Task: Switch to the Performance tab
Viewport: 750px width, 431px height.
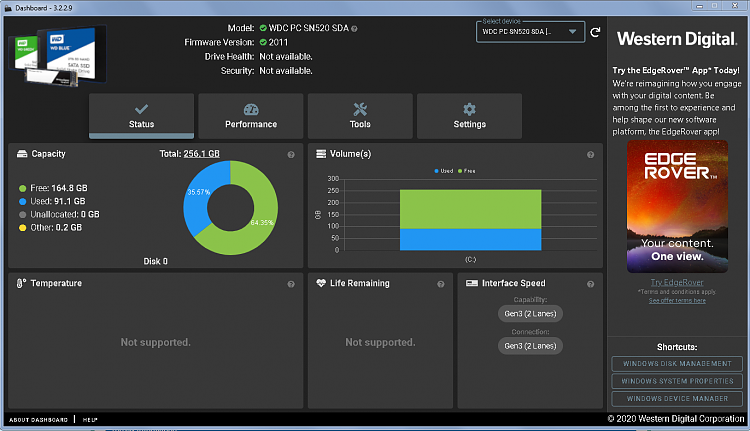Action: point(251,116)
